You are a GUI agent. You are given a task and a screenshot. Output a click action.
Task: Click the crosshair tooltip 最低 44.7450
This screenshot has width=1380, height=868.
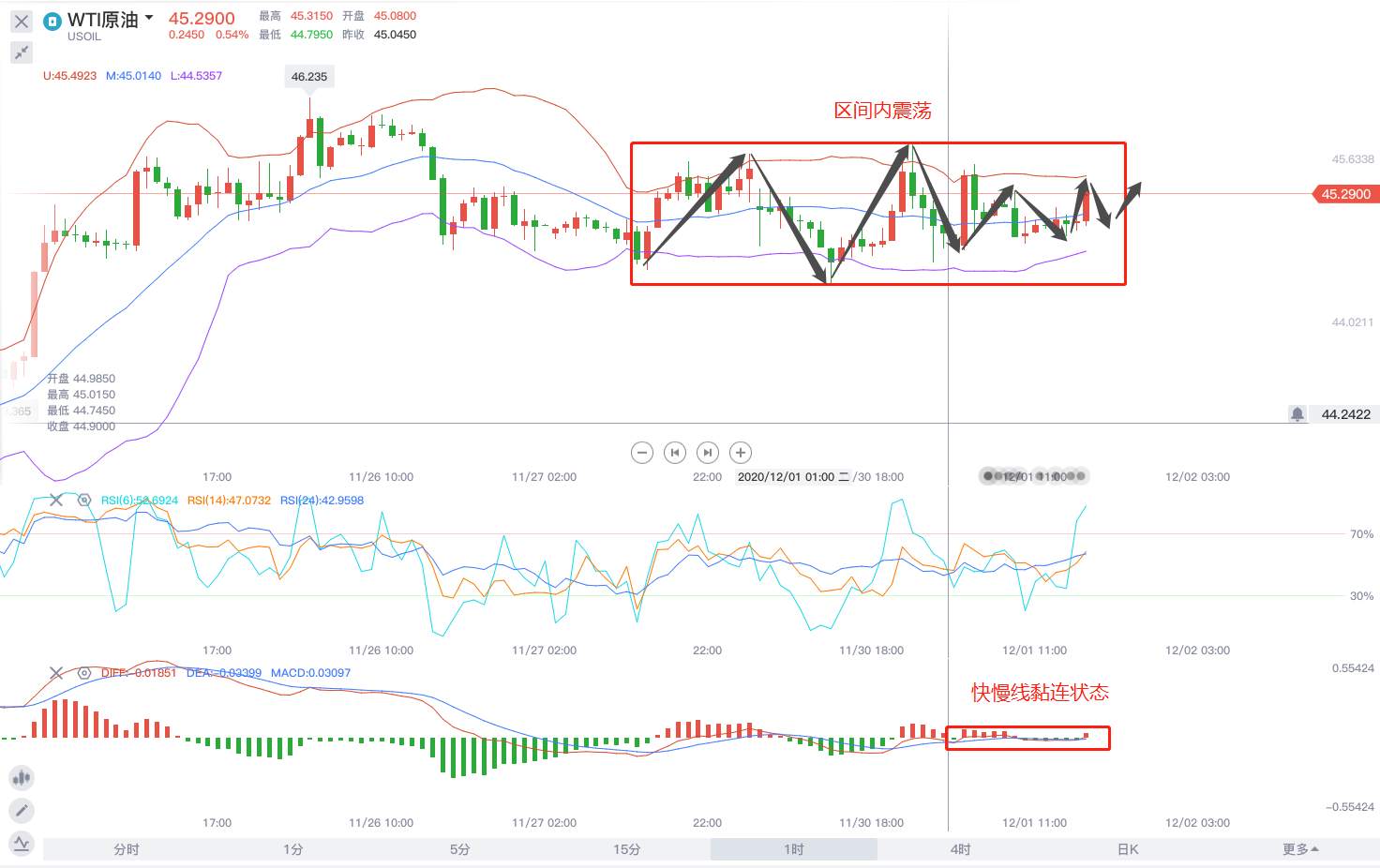[82, 411]
